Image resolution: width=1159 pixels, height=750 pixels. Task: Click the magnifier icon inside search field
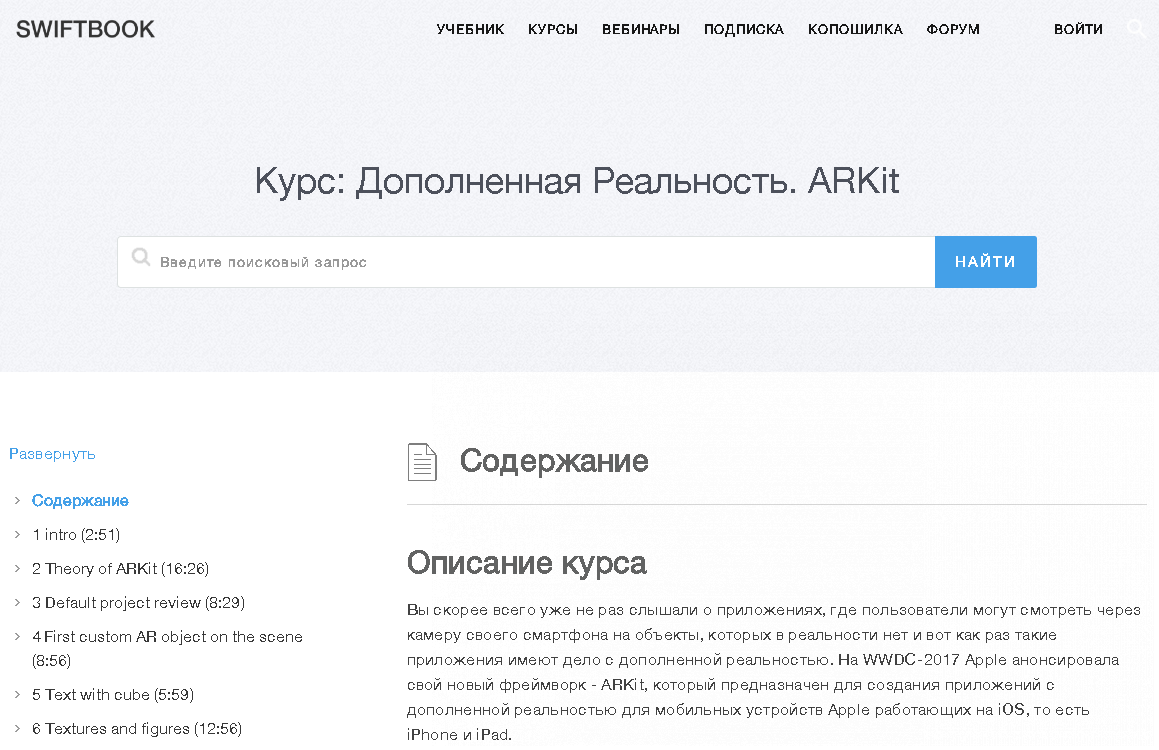pyautogui.click(x=141, y=260)
